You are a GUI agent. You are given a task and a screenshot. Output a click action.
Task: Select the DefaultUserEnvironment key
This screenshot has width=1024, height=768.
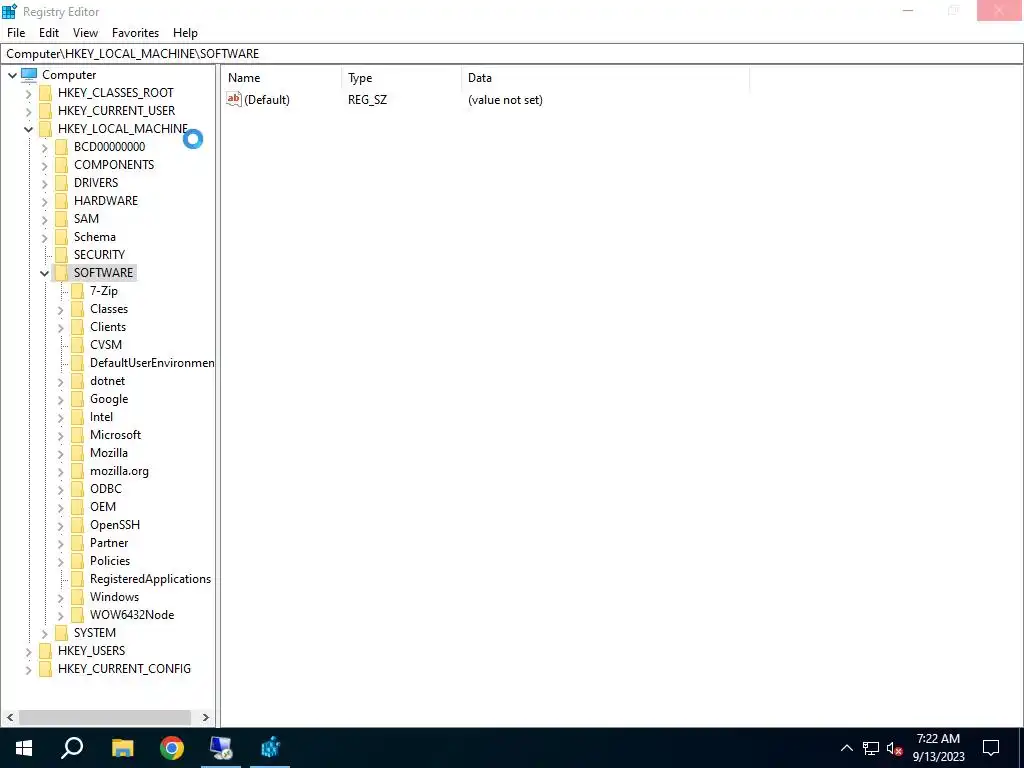coord(152,362)
